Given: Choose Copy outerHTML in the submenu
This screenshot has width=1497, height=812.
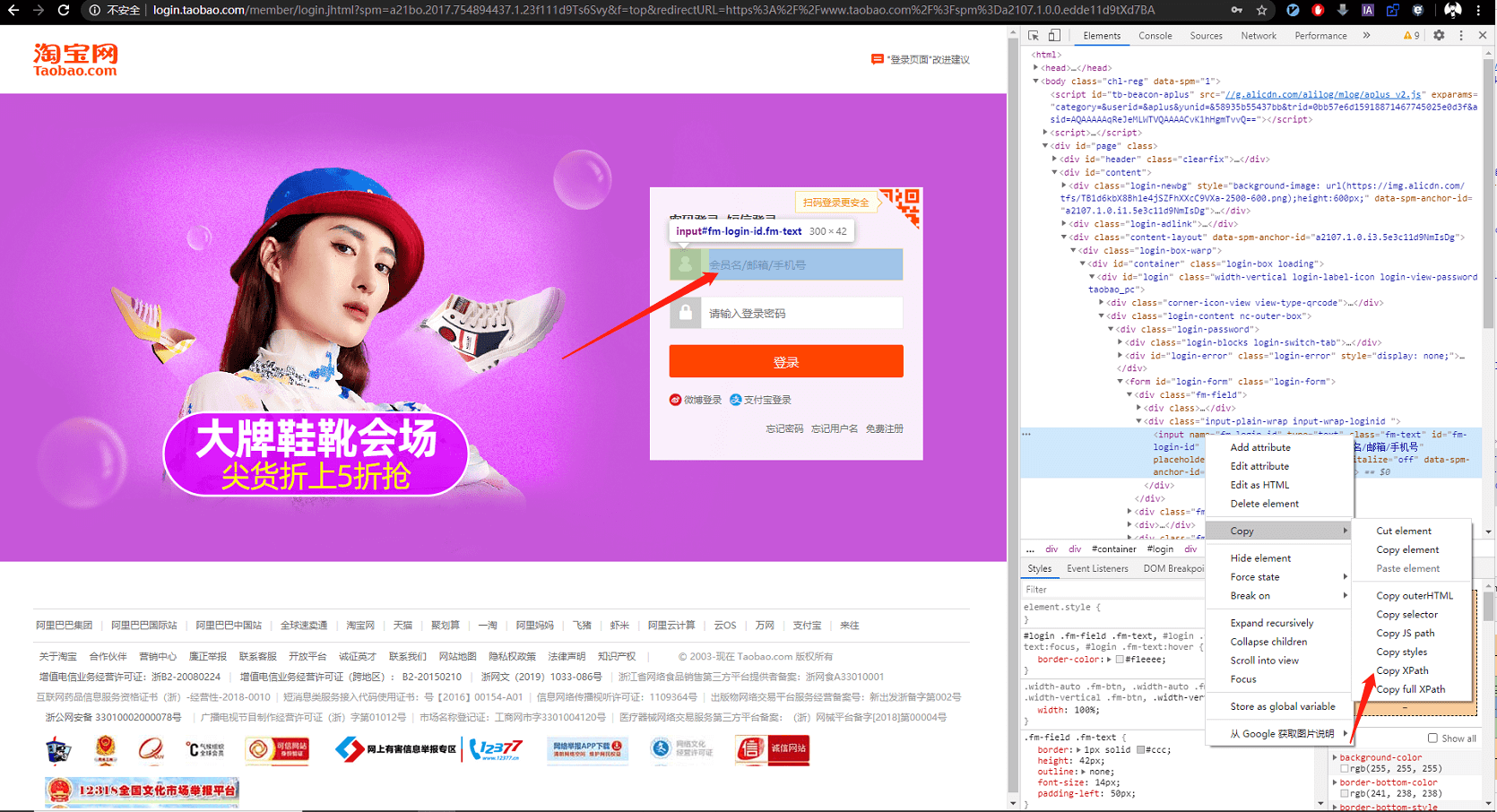Looking at the screenshot, I should (1412, 596).
